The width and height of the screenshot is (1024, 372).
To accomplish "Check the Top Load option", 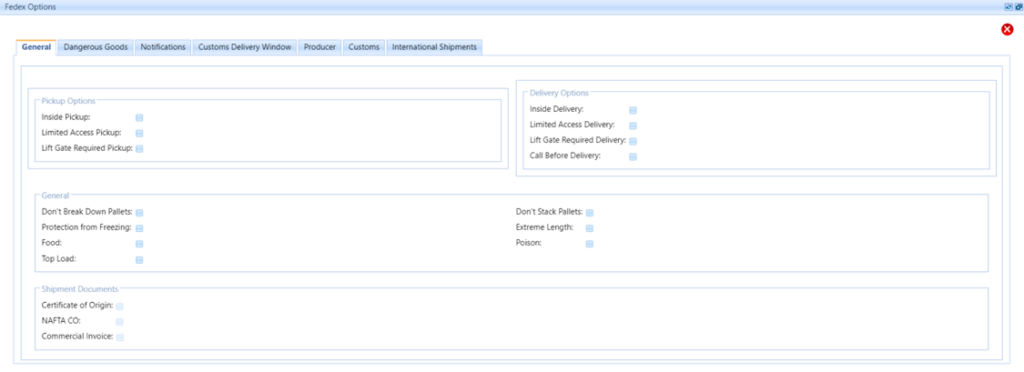I will point(139,260).
